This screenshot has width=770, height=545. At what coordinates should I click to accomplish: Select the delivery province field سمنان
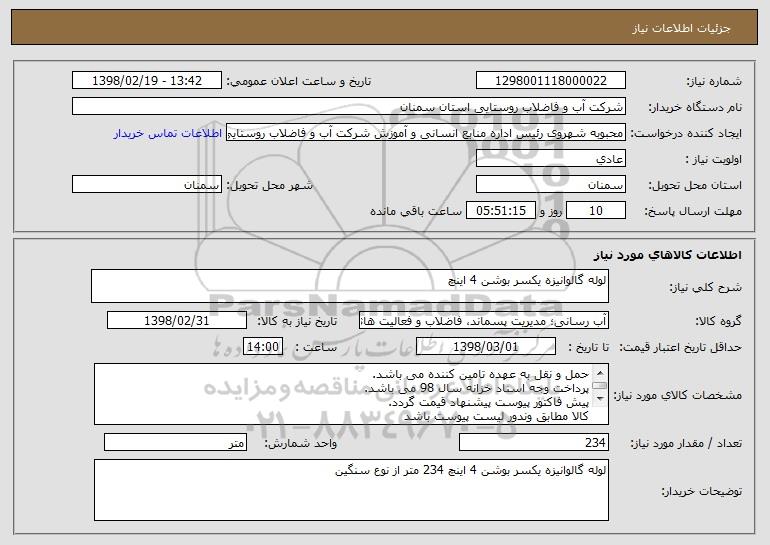click(550, 185)
